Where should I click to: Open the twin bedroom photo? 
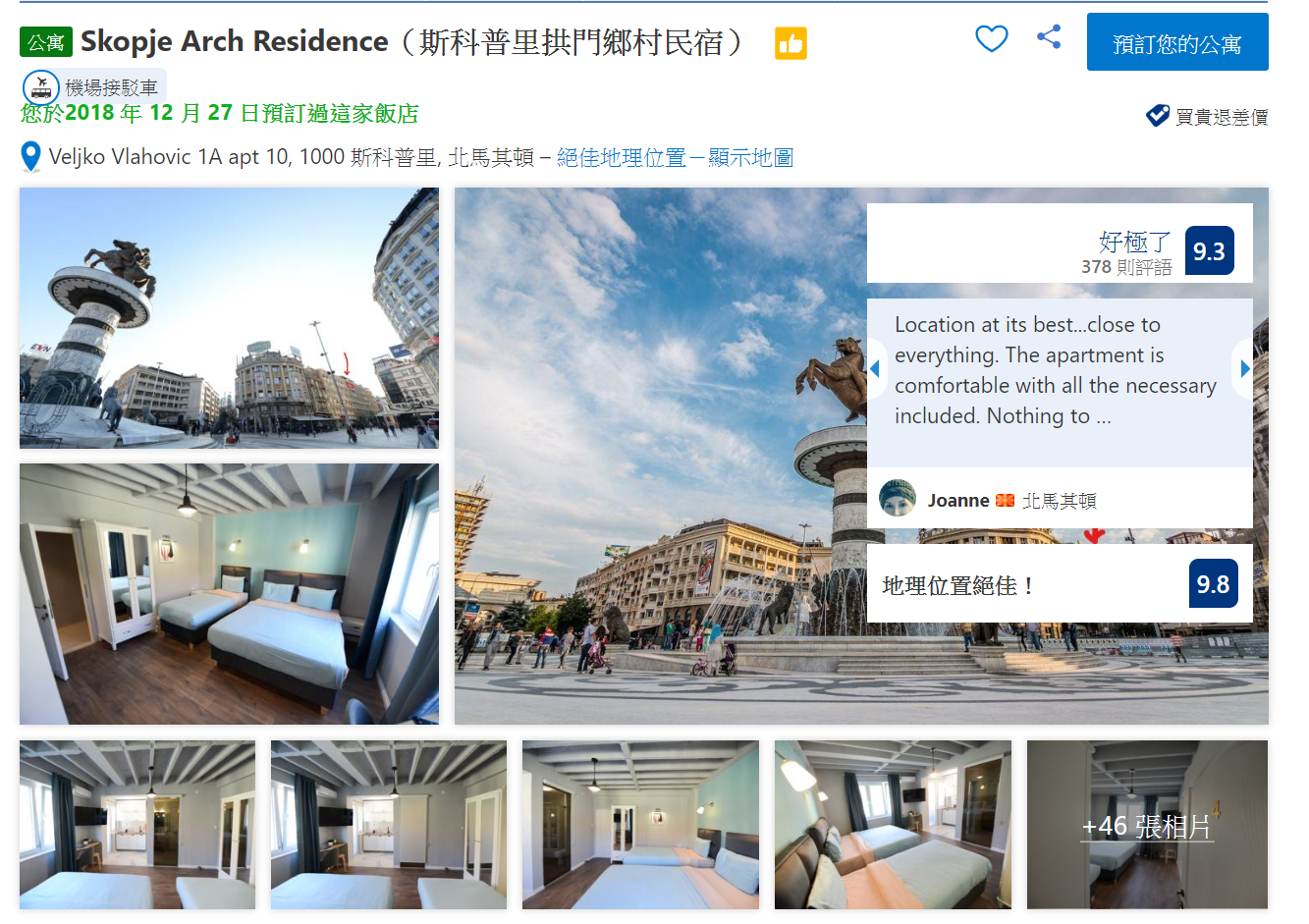click(x=229, y=594)
